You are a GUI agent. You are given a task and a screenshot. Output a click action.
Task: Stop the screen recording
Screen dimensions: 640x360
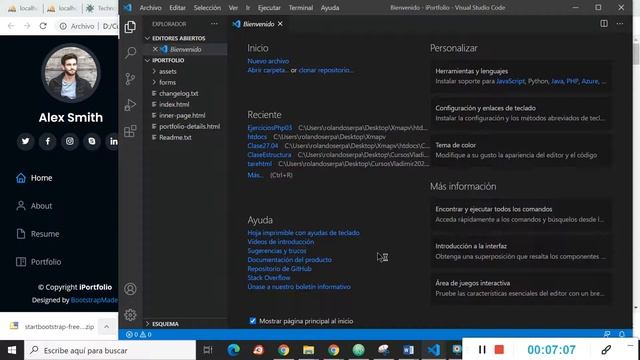[499, 350]
